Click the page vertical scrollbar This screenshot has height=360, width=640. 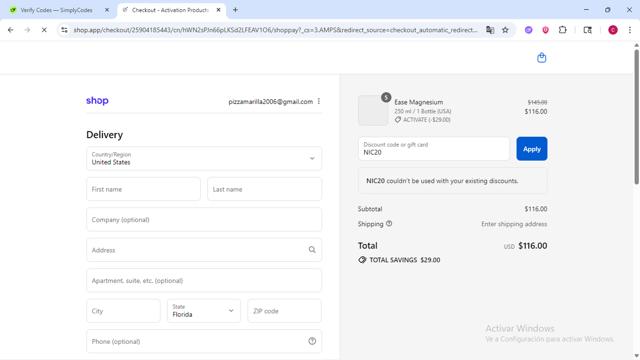pyautogui.click(x=636, y=116)
